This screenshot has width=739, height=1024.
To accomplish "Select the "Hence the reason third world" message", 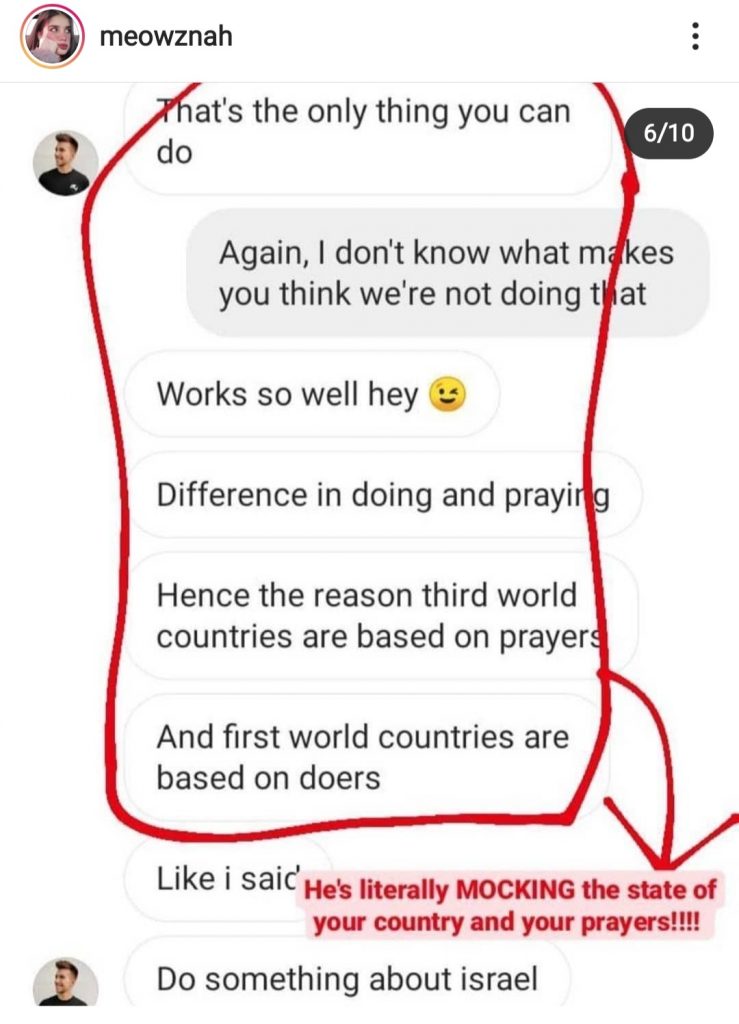I will point(381,616).
